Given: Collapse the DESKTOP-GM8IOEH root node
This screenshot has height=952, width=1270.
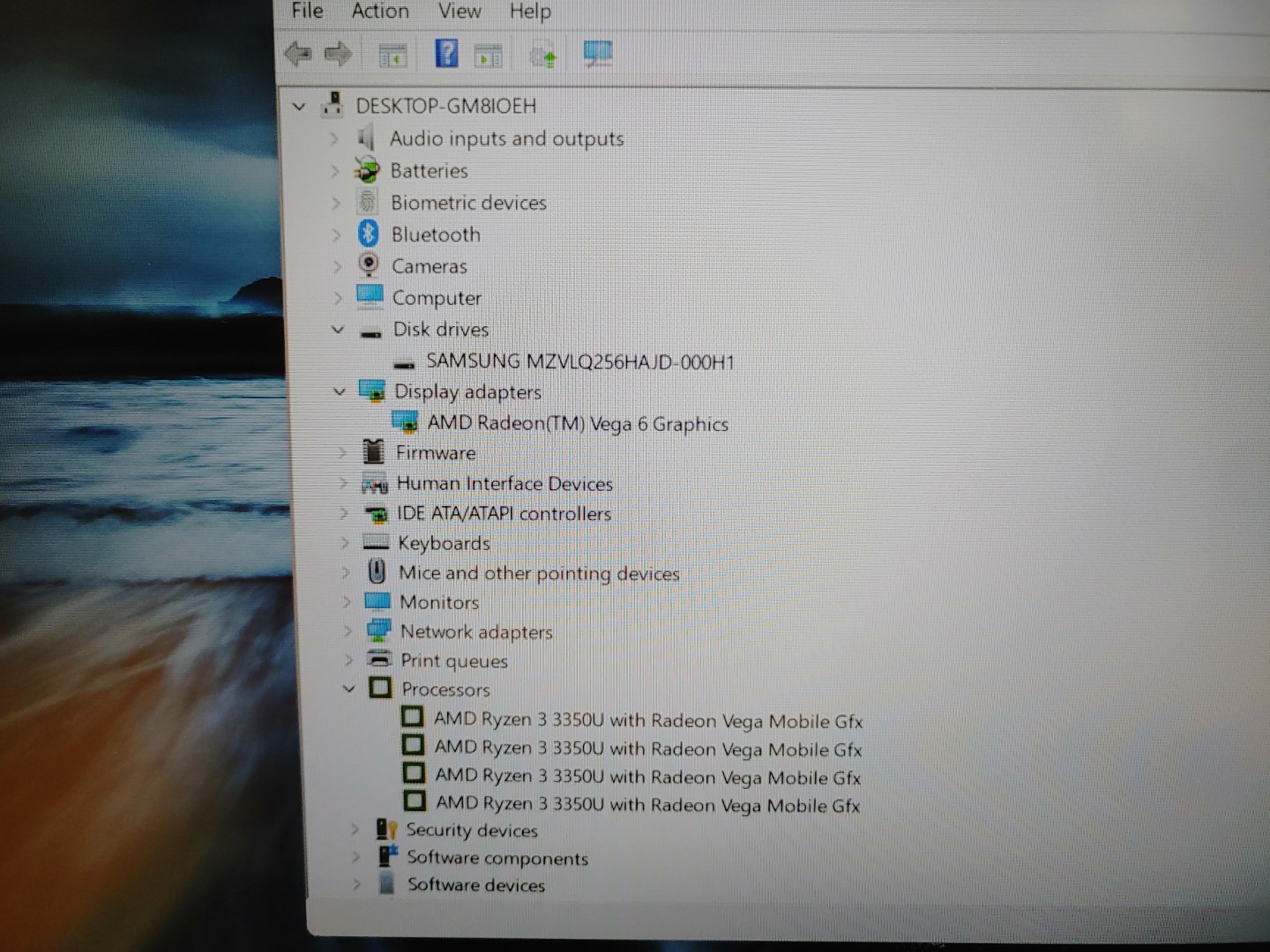Looking at the screenshot, I should [x=298, y=106].
